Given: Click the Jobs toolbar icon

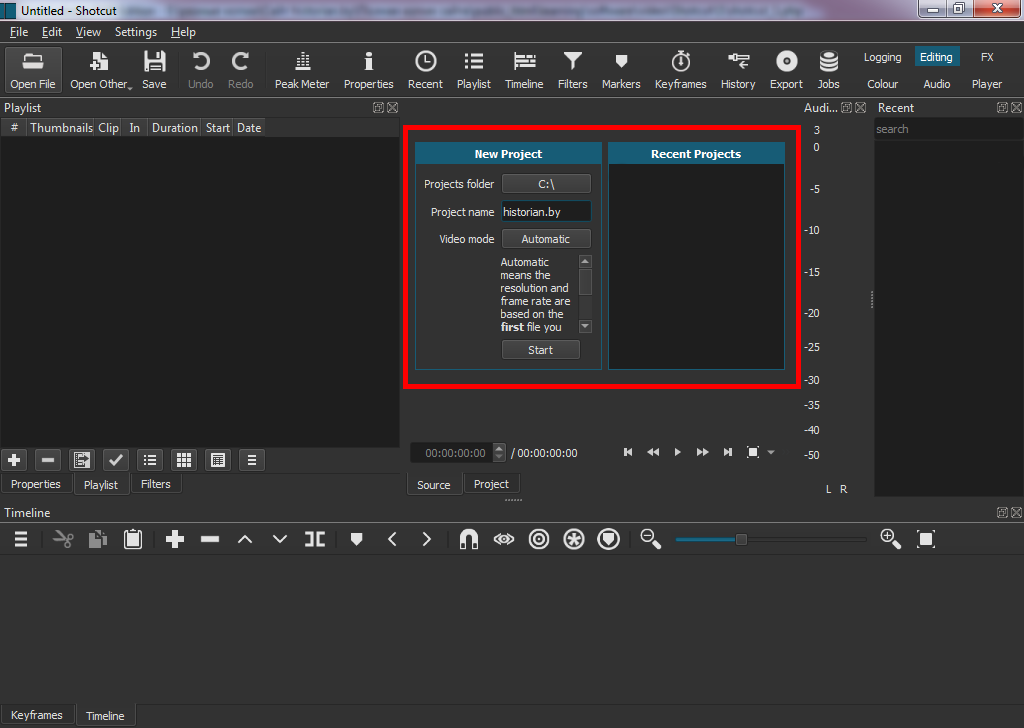Looking at the screenshot, I should click(x=828, y=70).
